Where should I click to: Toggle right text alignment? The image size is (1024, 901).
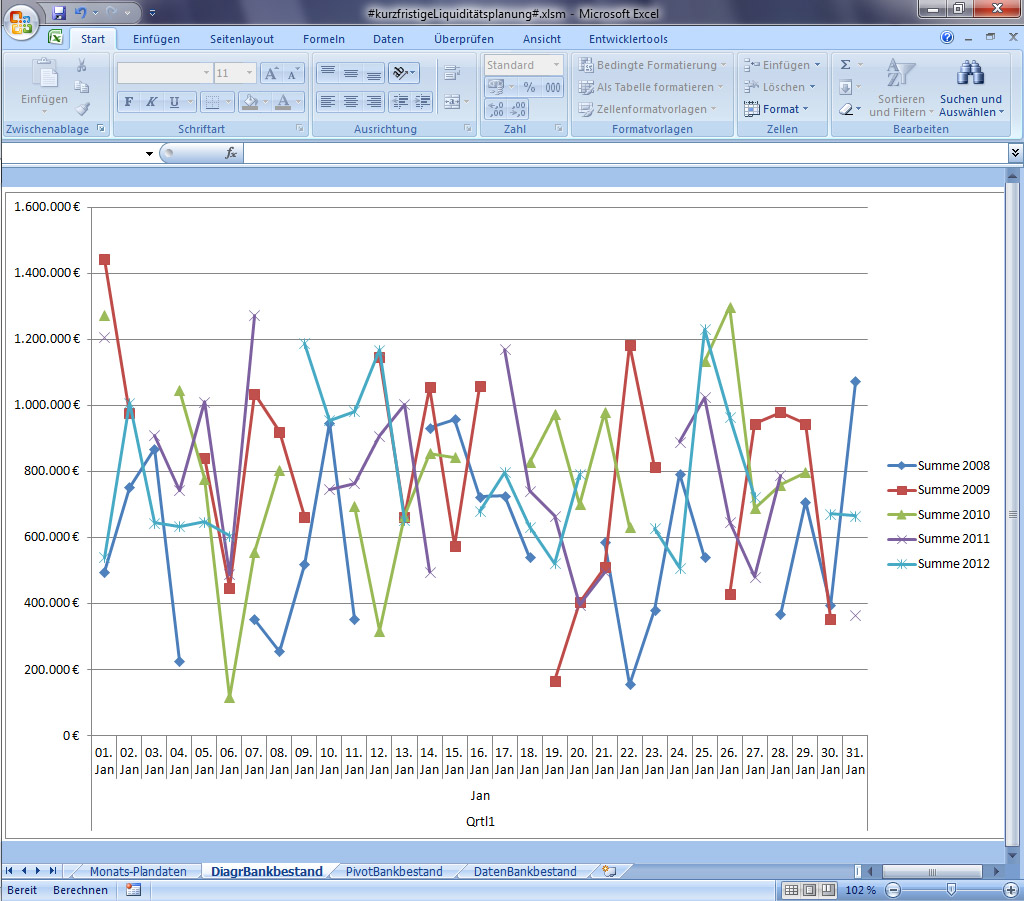click(374, 102)
